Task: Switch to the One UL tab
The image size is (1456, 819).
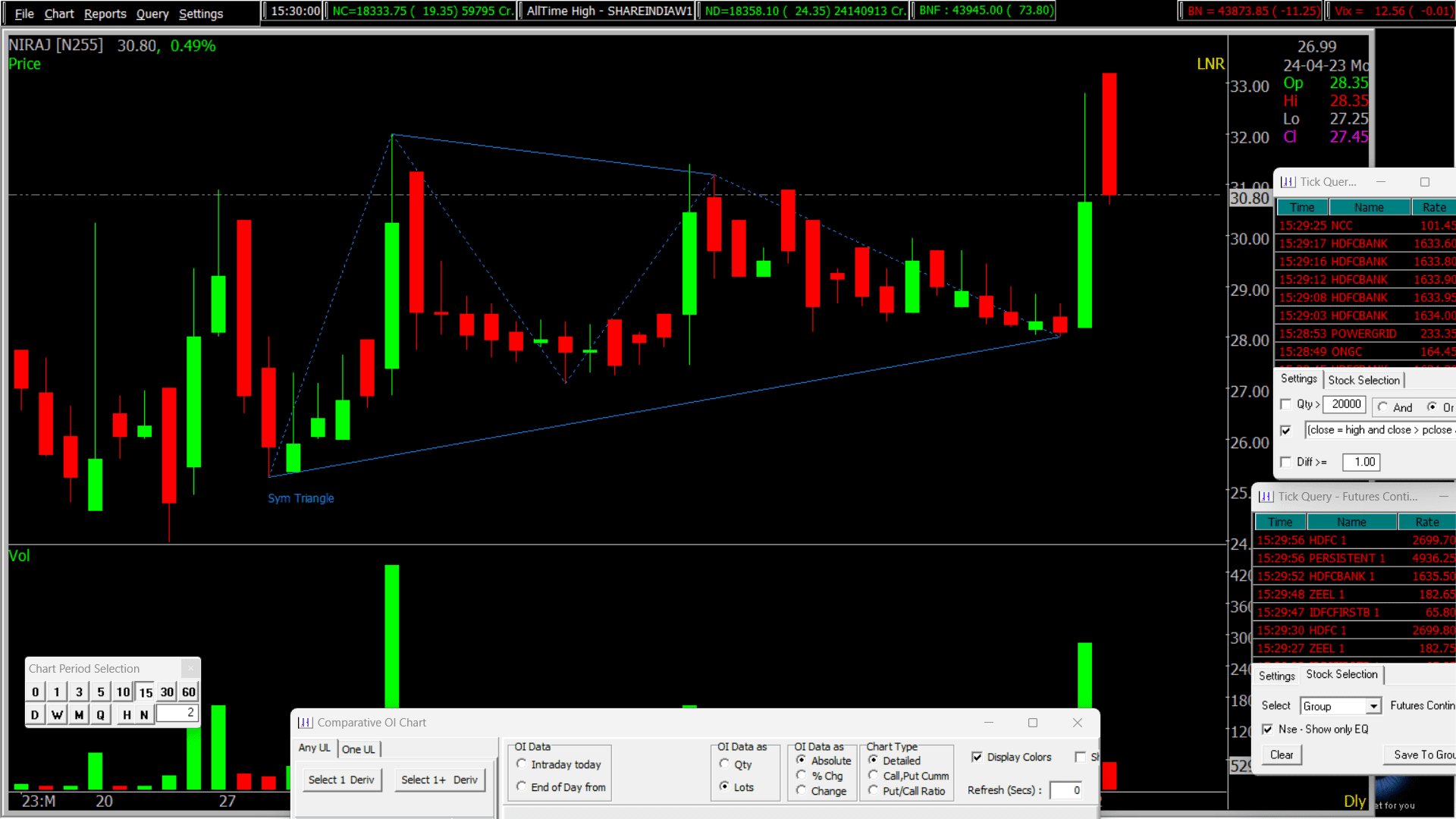Action: (x=358, y=749)
